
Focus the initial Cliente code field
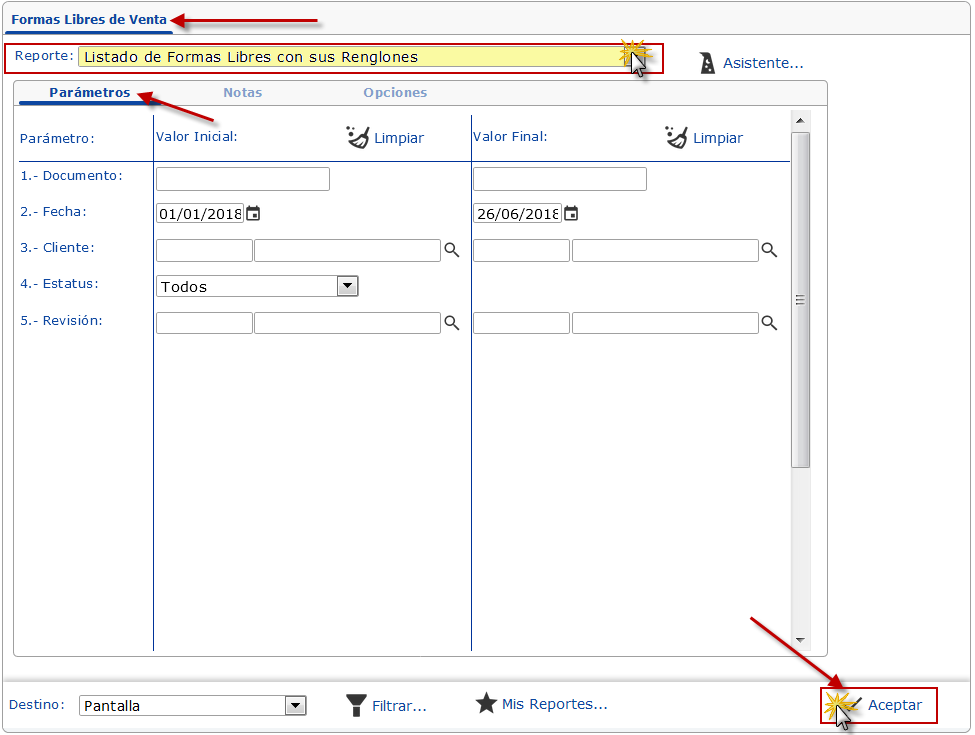[204, 251]
